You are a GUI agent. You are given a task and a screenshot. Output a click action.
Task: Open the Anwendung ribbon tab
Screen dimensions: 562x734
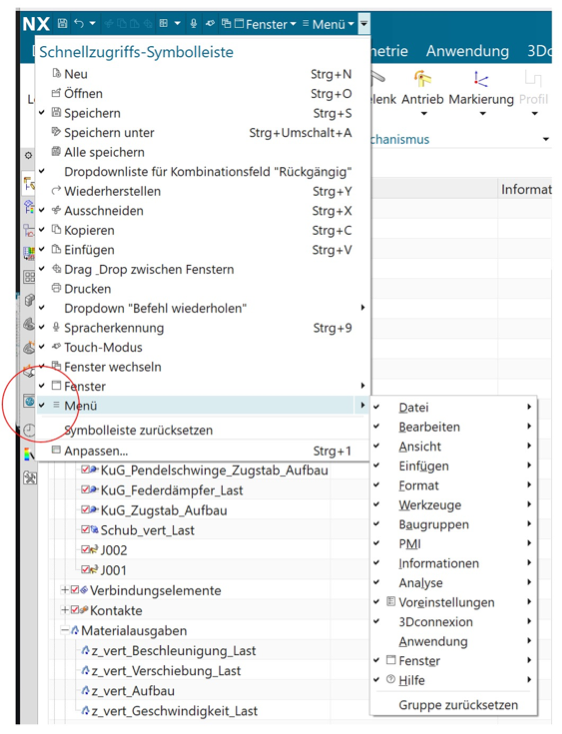pos(467,51)
